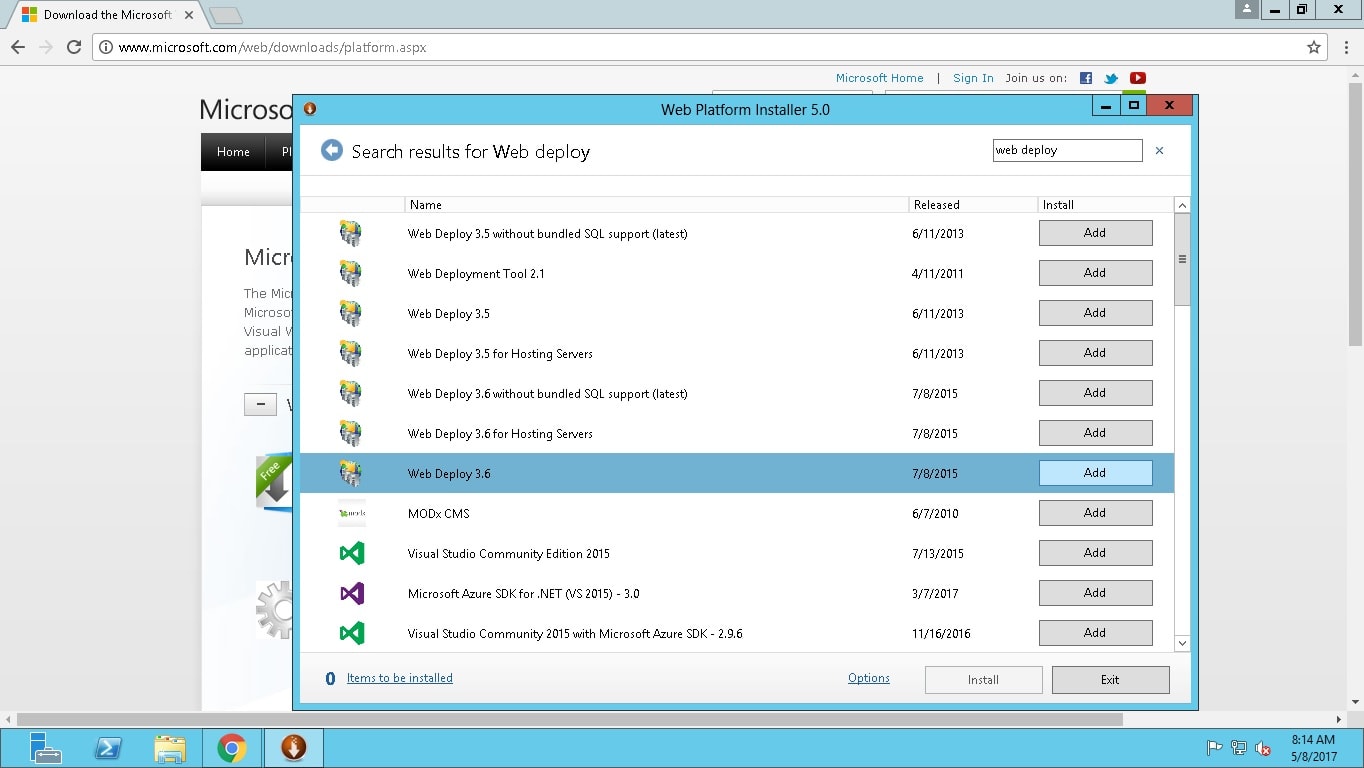Click the Web Platform Installer title bar icon
Image resolution: width=1364 pixels, height=768 pixels.
310,109
